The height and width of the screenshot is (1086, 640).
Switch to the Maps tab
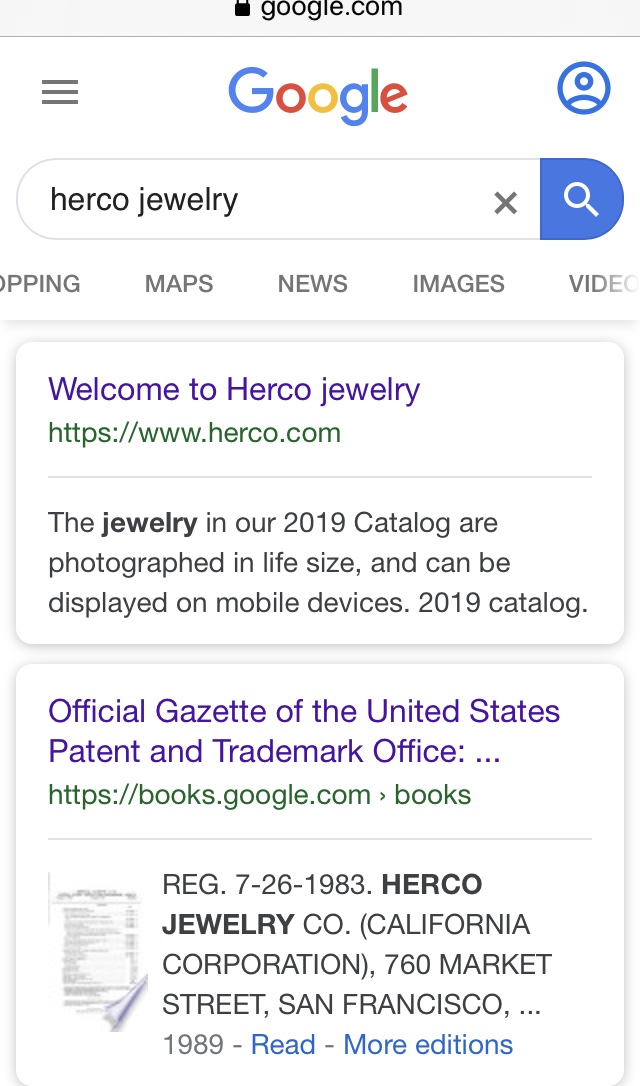click(179, 284)
